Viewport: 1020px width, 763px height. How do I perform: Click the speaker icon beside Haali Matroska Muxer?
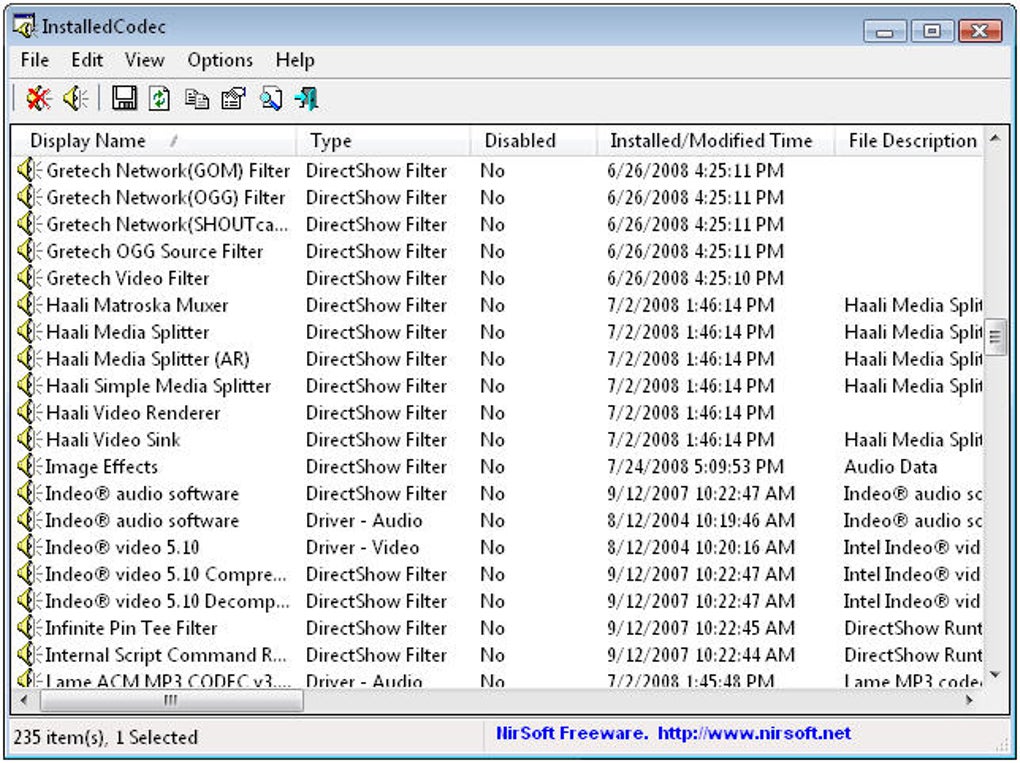[x=29, y=305]
